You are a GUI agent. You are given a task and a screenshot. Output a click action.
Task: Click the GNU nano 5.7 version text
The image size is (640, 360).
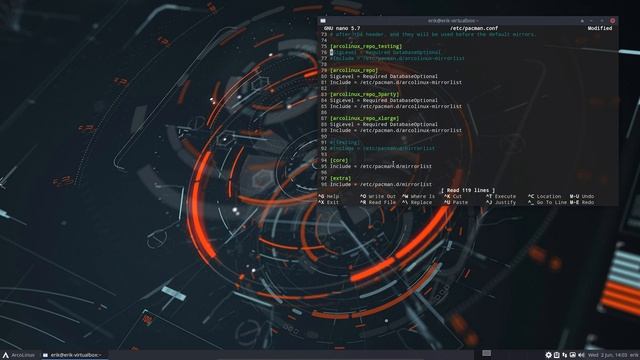pos(342,28)
